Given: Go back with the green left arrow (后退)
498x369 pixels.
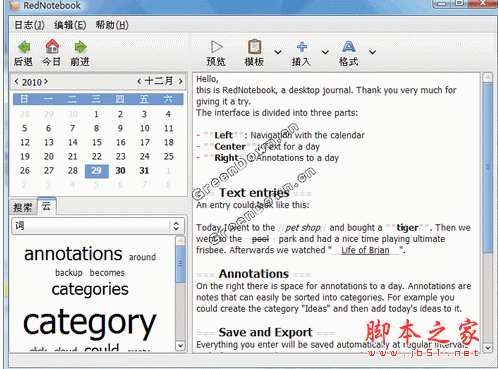Looking at the screenshot, I should 24,47.
